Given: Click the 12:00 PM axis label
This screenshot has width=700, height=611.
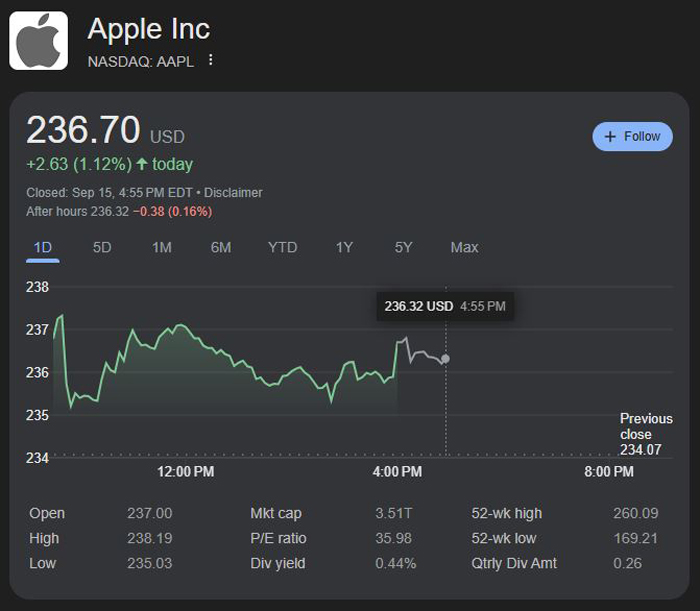Looking at the screenshot, I should pyautogui.click(x=186, y=471).
